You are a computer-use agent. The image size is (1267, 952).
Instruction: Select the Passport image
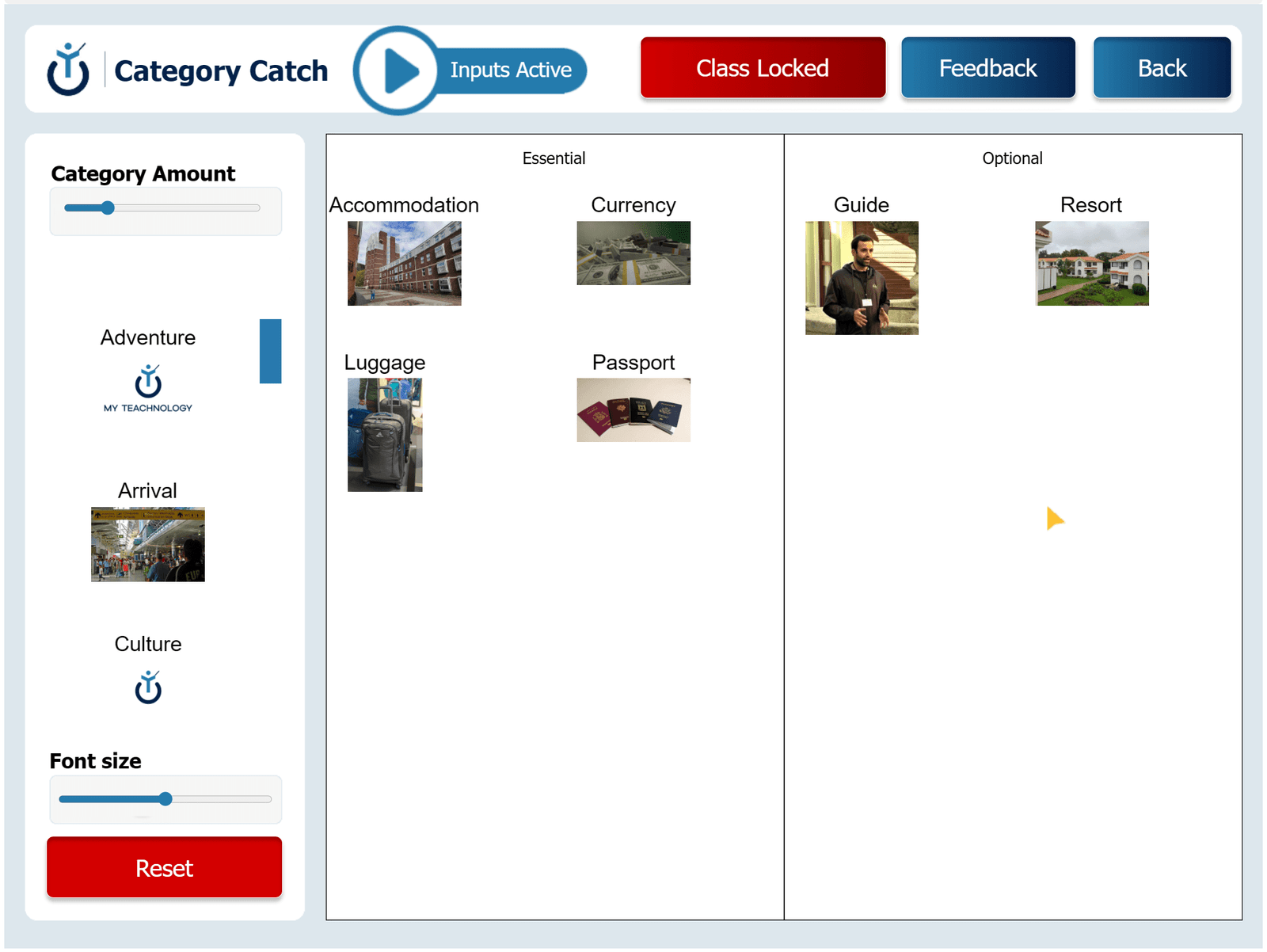[x=633, y=410]
